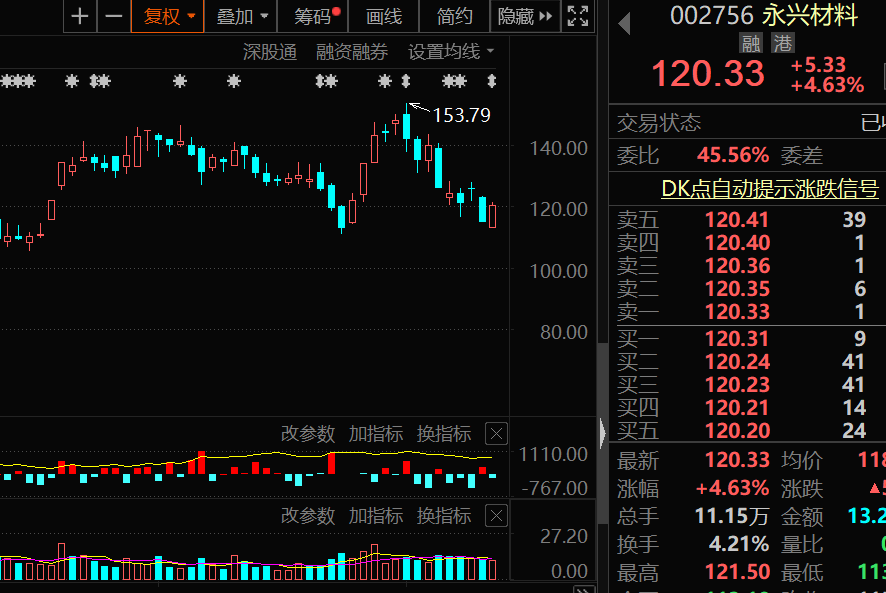This screenshot has width=886, height=593.
Task: Open the DK点自动提示涨跌信号 link
Action: (x=770, y=189)
